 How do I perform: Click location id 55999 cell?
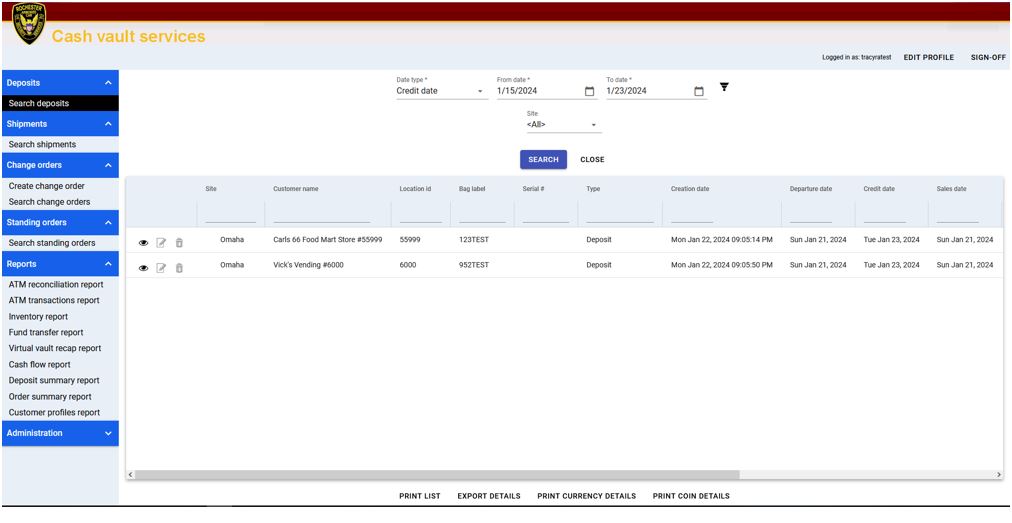[x=410, y=240]
